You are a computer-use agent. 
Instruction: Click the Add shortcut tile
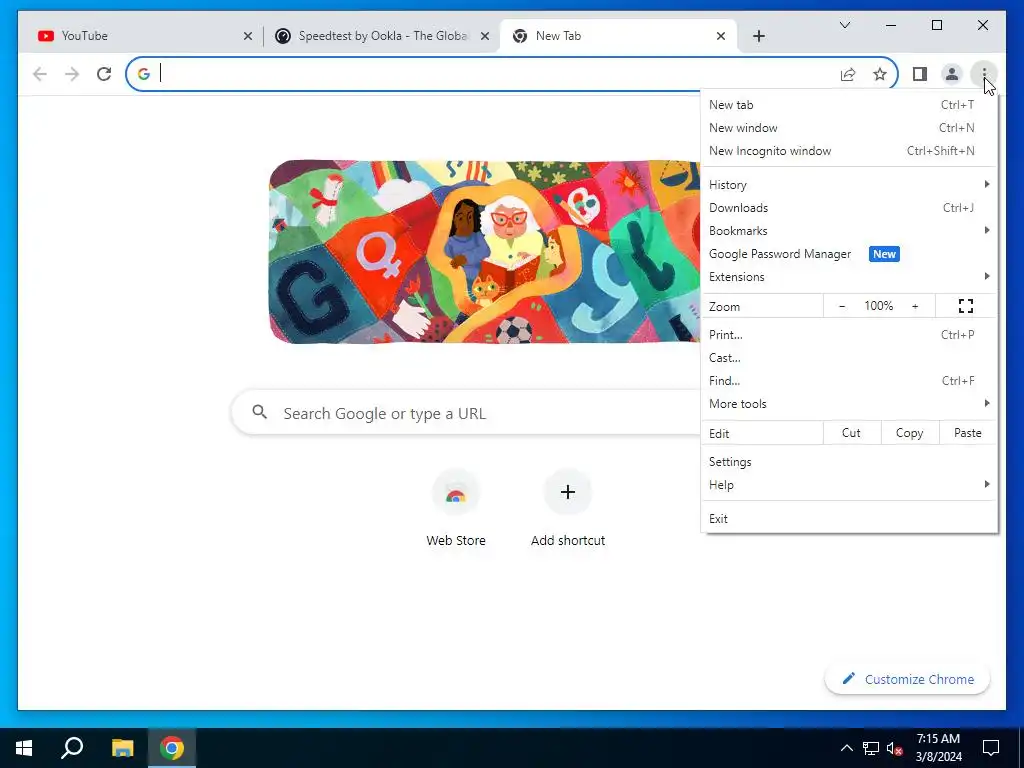(x=568, y=509)
